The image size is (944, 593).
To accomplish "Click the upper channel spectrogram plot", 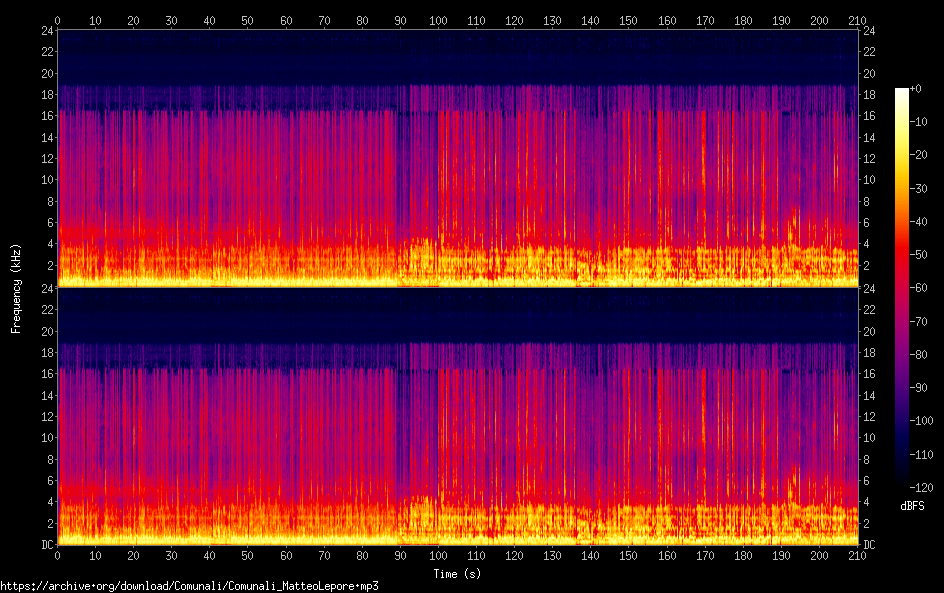I will [458, 158].
